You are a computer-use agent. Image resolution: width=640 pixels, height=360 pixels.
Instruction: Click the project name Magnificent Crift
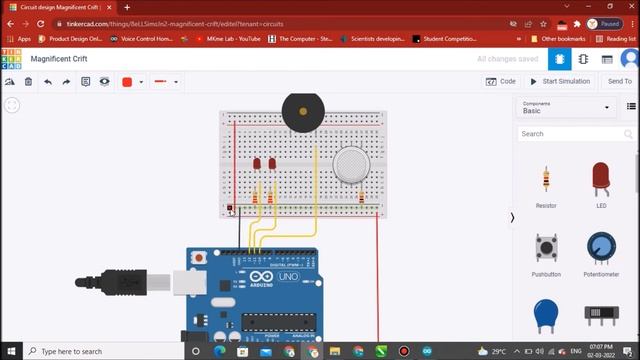(x=59, y=59)
